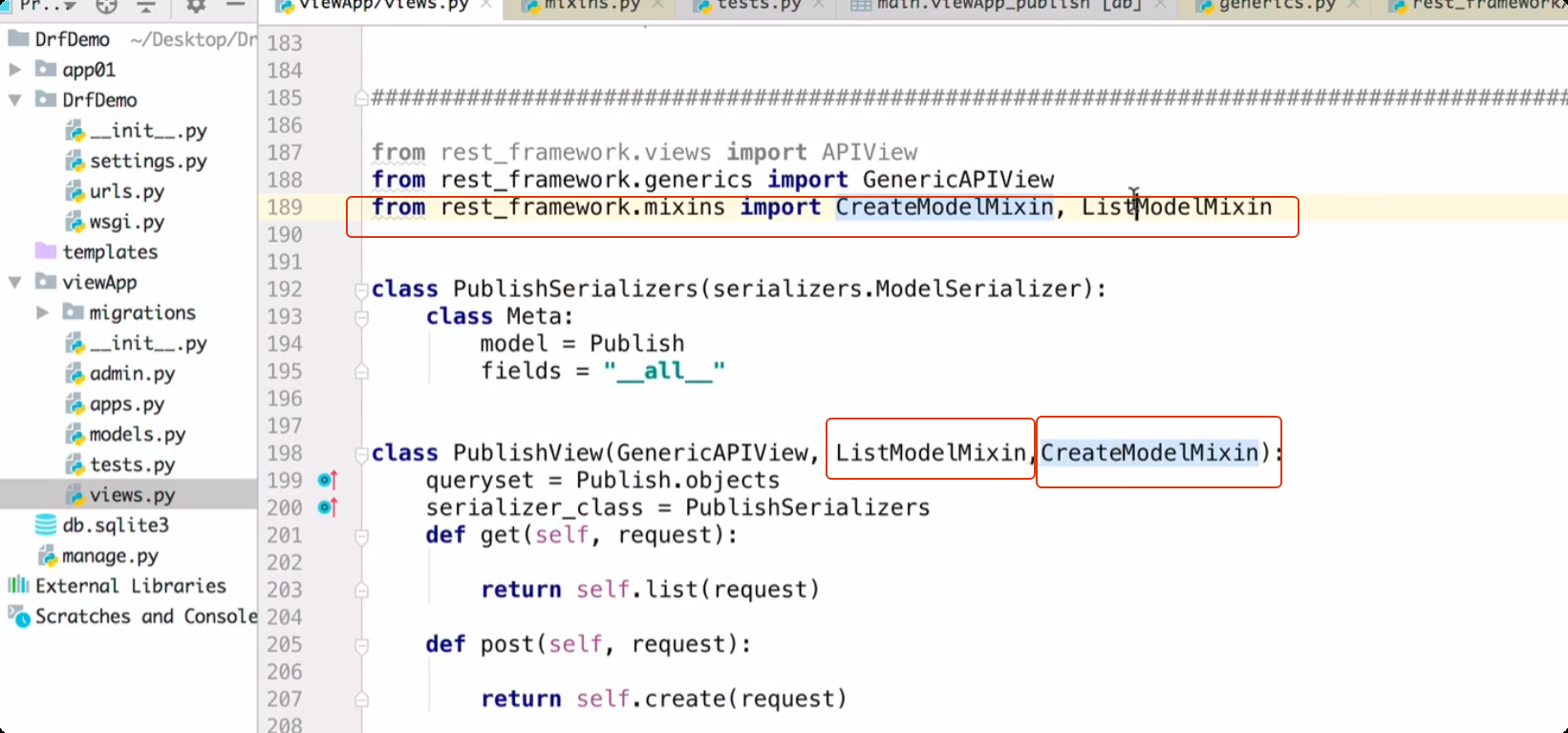The width and height of the screenshot is (1568, 733).
Task: Click GenericAPIView on import line 188
Action: click(958, 180)
